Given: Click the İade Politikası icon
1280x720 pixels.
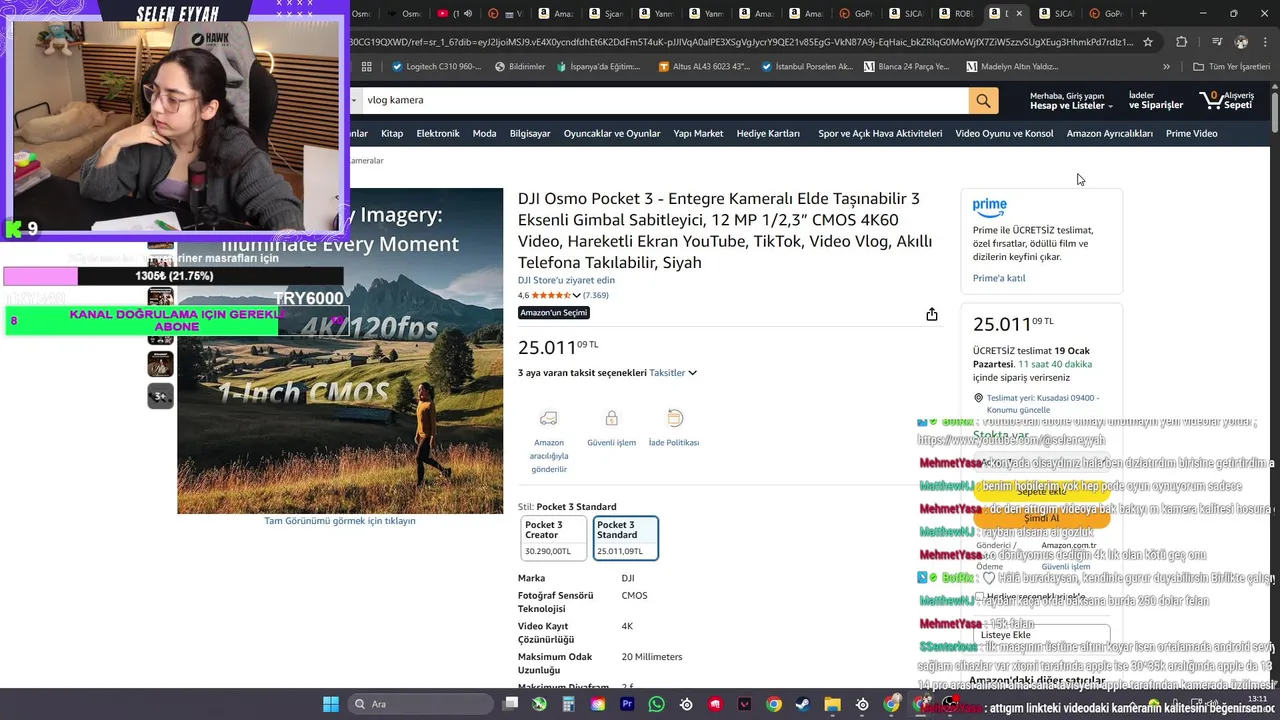Looking at the screenshot, I should coord(675,418).
